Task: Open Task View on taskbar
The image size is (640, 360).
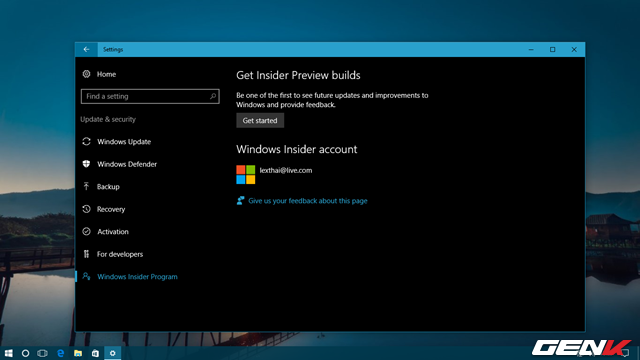Action: [x=42, y=353]
